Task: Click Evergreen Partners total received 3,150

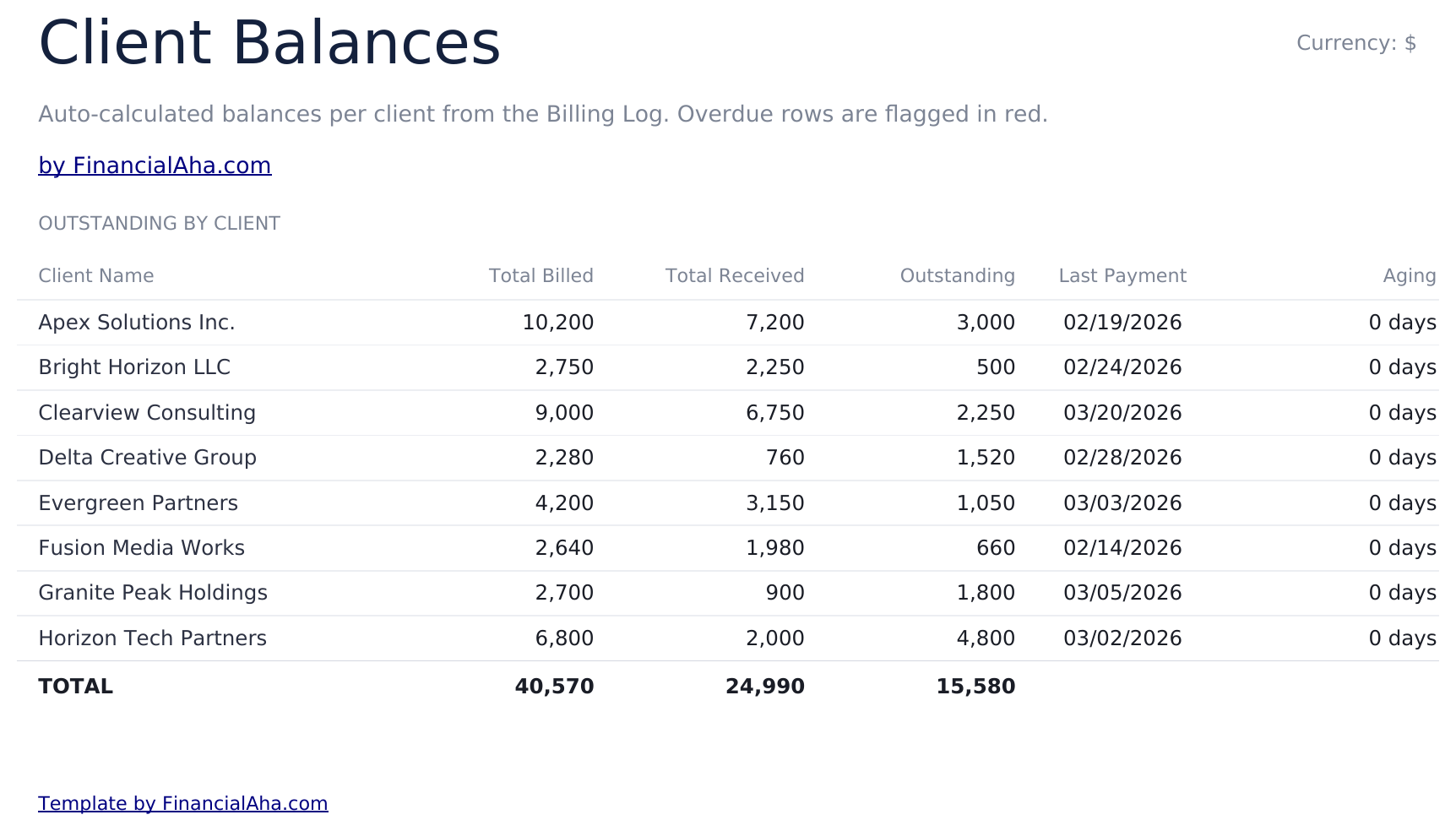Action: pos(775,503)
